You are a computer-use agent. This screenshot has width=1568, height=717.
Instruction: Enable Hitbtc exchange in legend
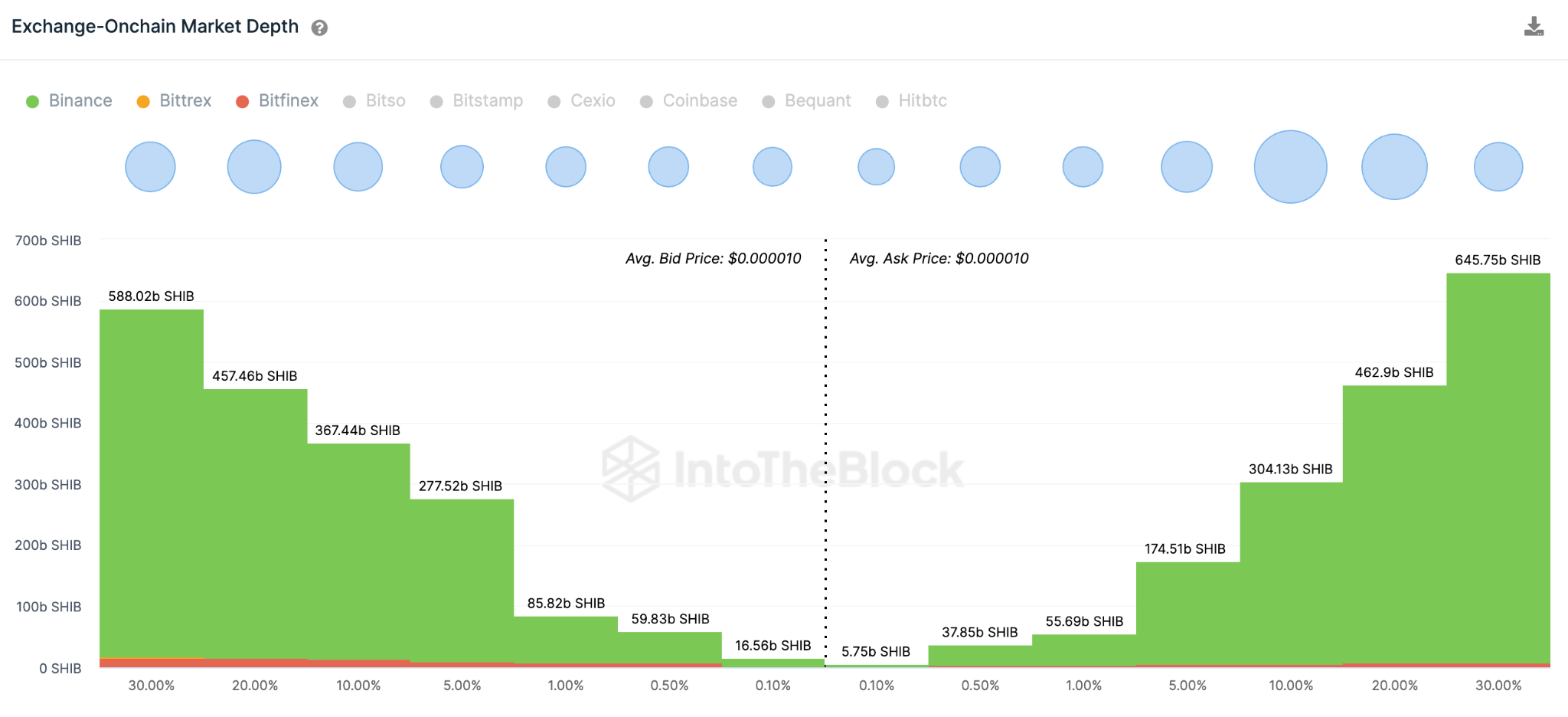pos(911,101)
